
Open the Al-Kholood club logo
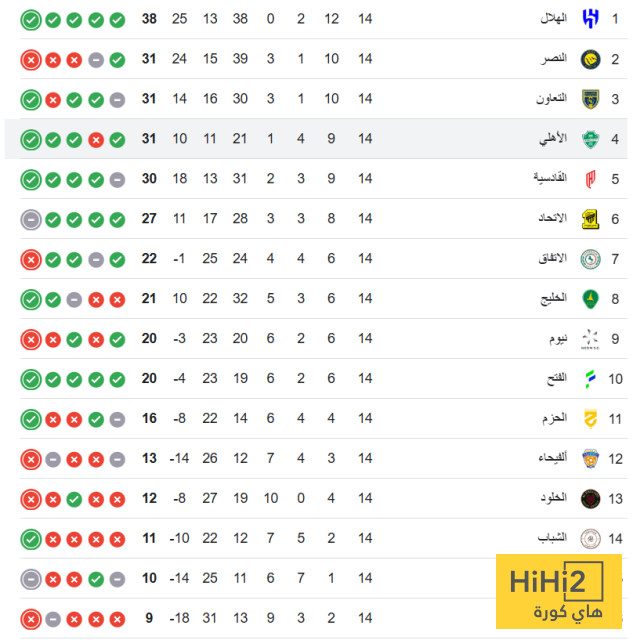tap(590, 498)
